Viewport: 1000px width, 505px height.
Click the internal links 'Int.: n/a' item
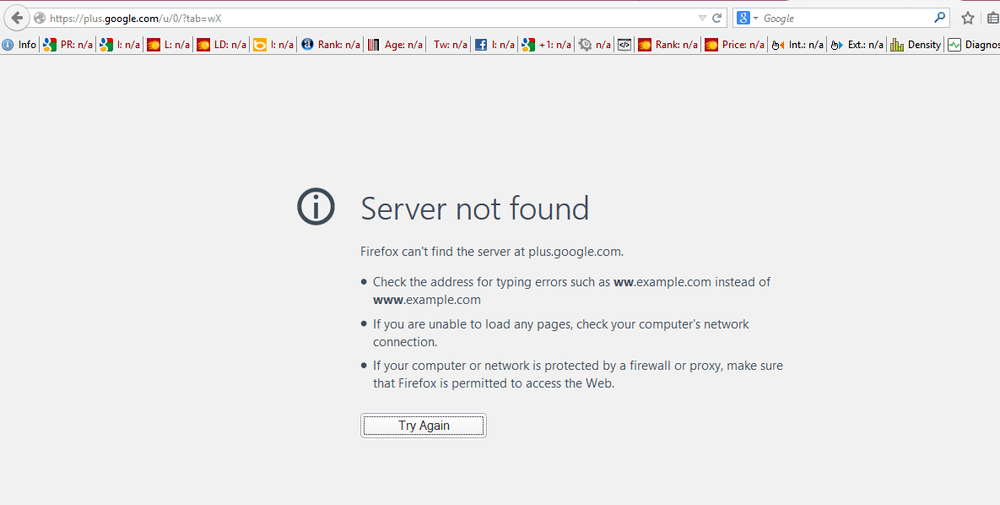click(797, 45)
